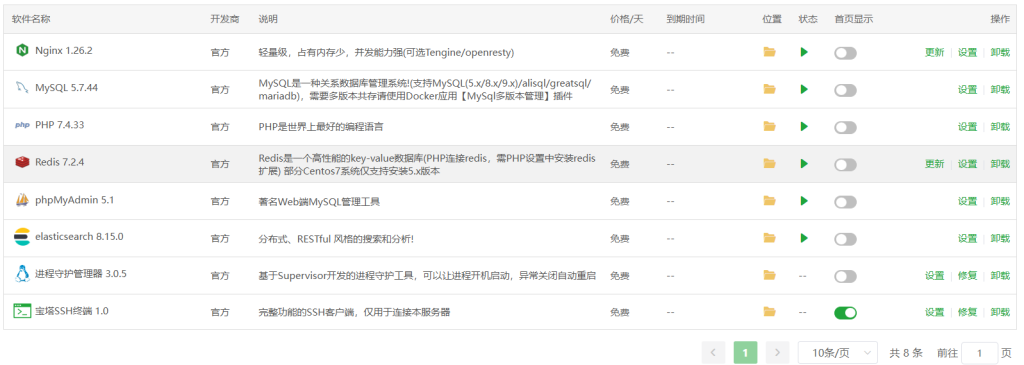Image resolution: width=1024 pixels, height=365 pixels.
Task: Click the Nginx logo icon
Action: tap(22, 50)
